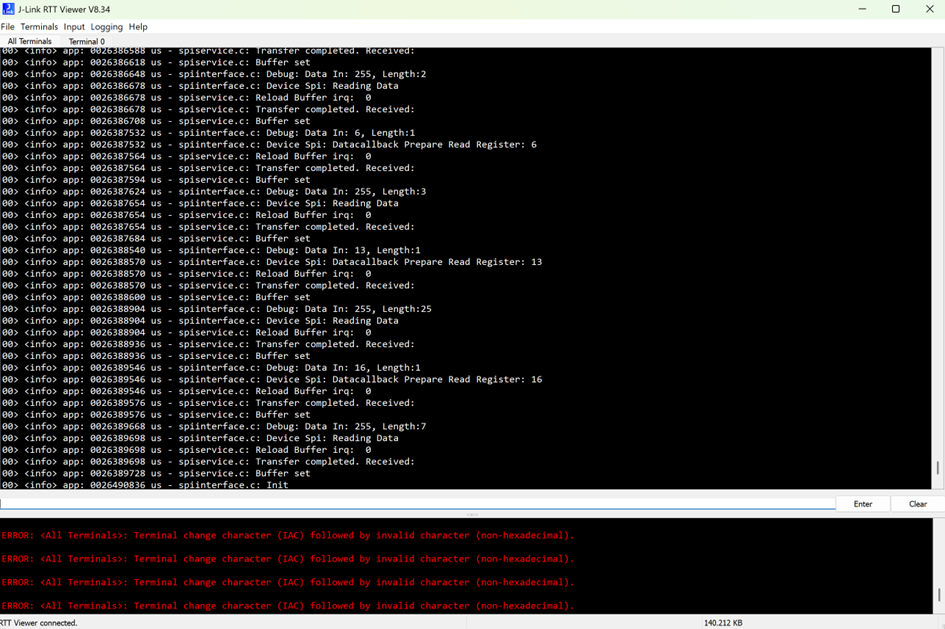This screenshot has height=629, width=945.
Task: Open the Input menu
Action: pos(74,27)
